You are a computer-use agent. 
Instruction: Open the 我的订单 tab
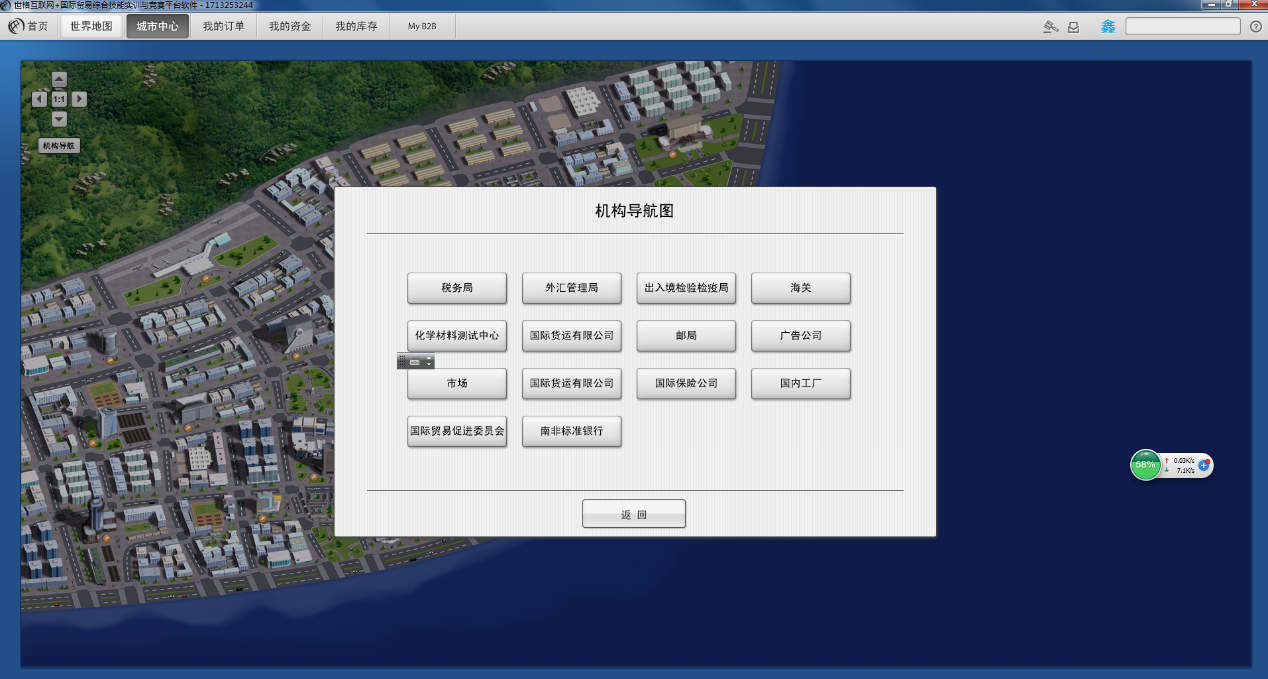click(223, 26)
